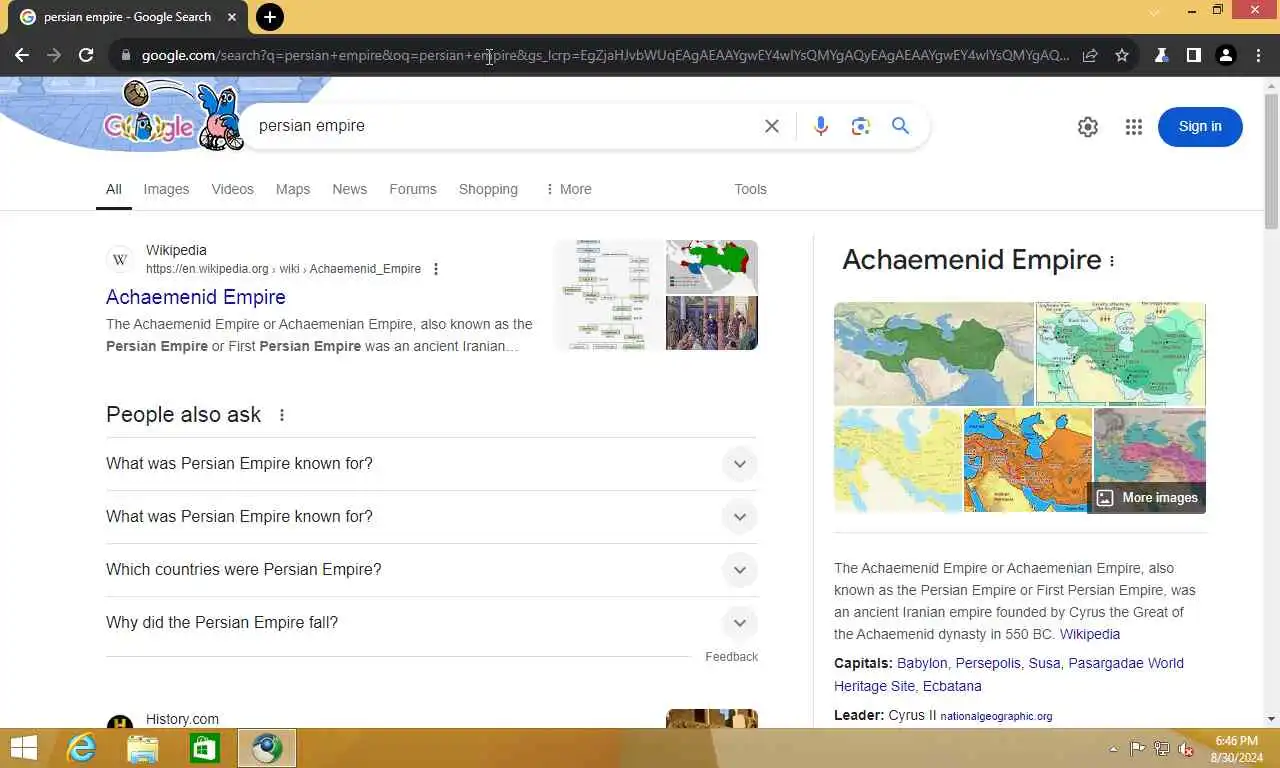
Task: Open the Google apps grid icon
Action: point(1133,127)
